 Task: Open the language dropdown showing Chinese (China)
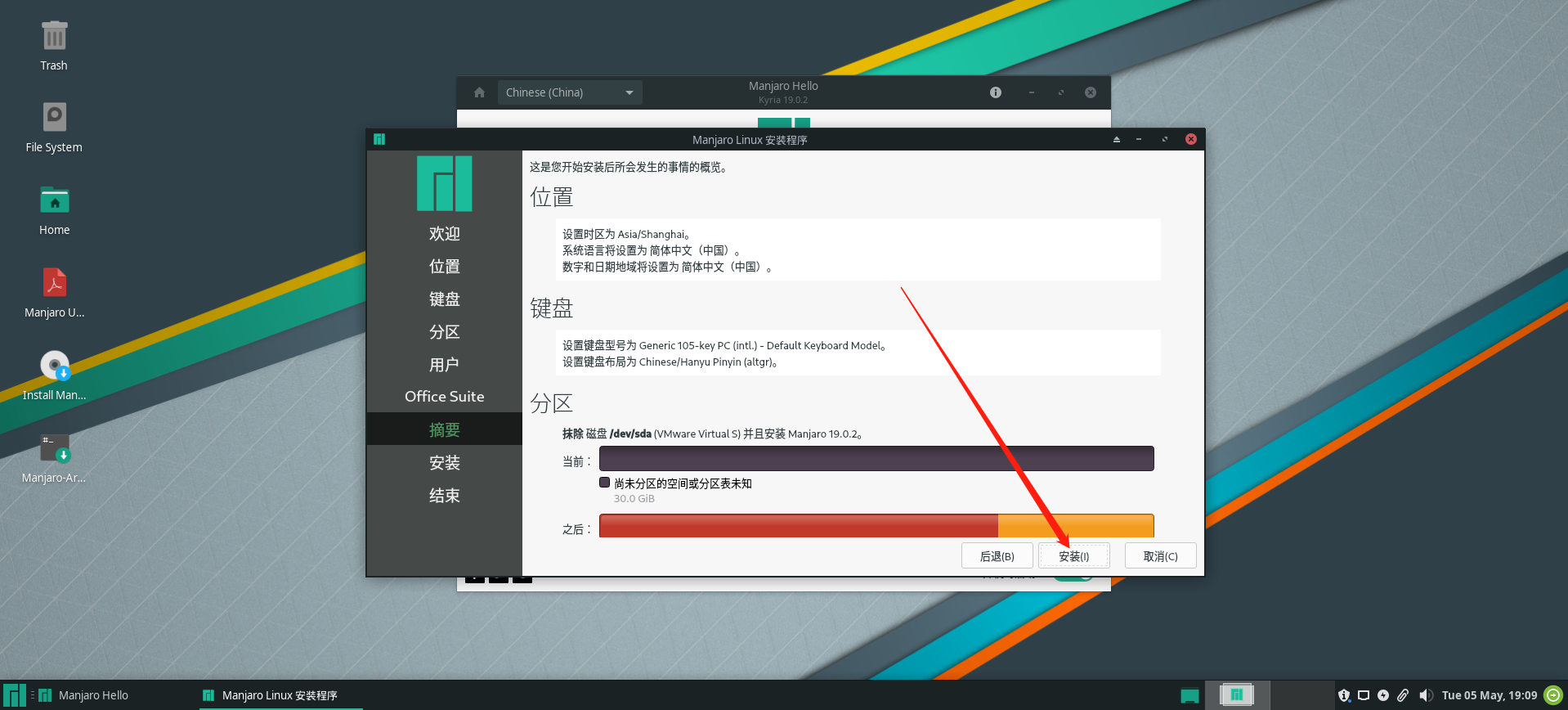(x=570, y=92)
